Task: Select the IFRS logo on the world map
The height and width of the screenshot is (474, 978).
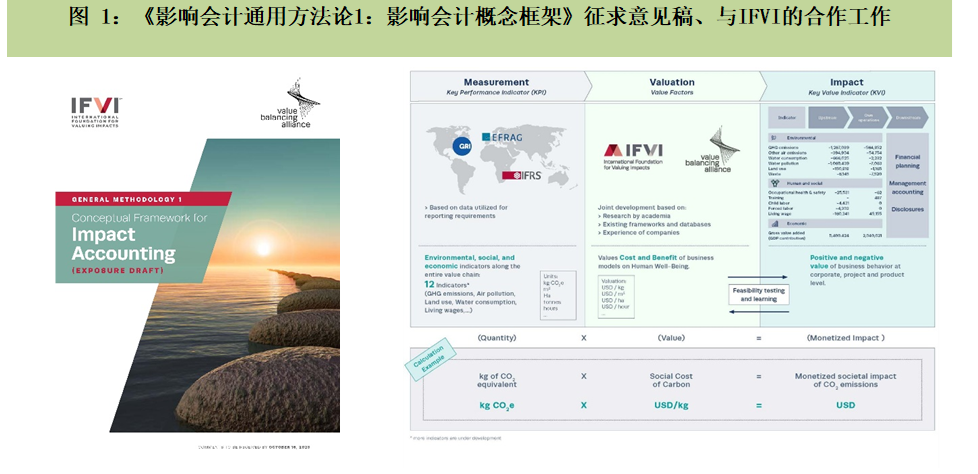Action: pyautogui.click(x=521, y=175)
